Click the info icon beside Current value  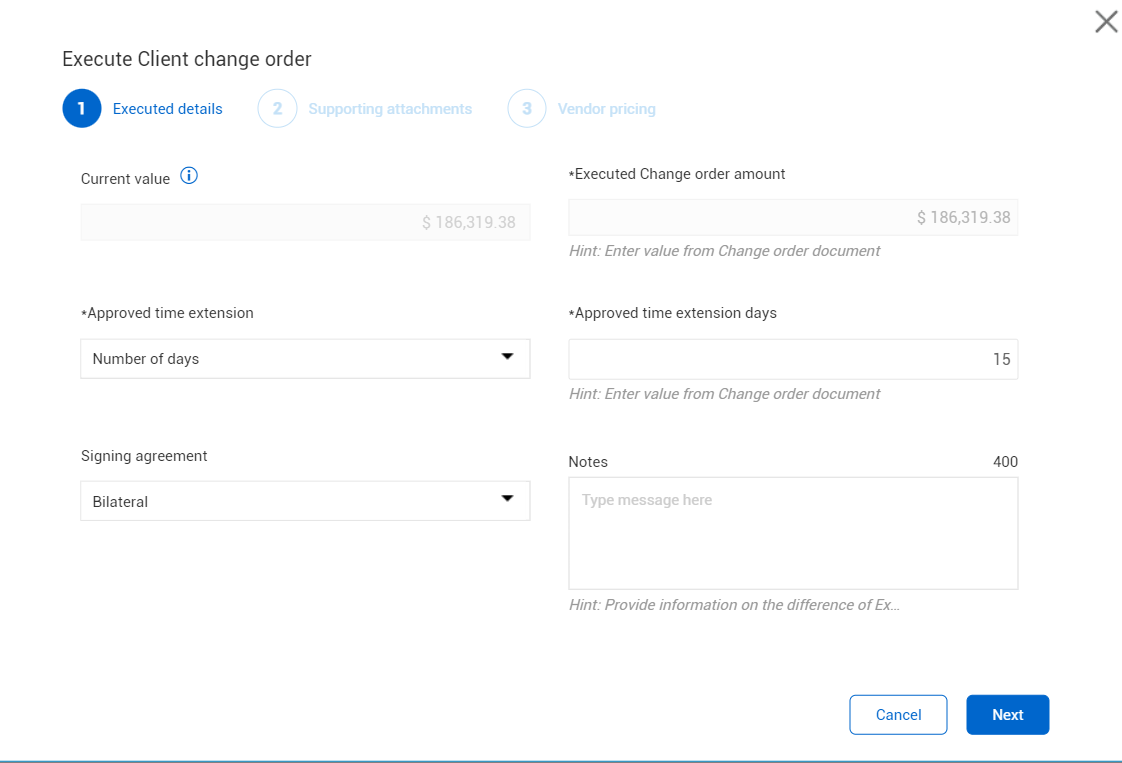pyautogui.click(x=189, y=177)
